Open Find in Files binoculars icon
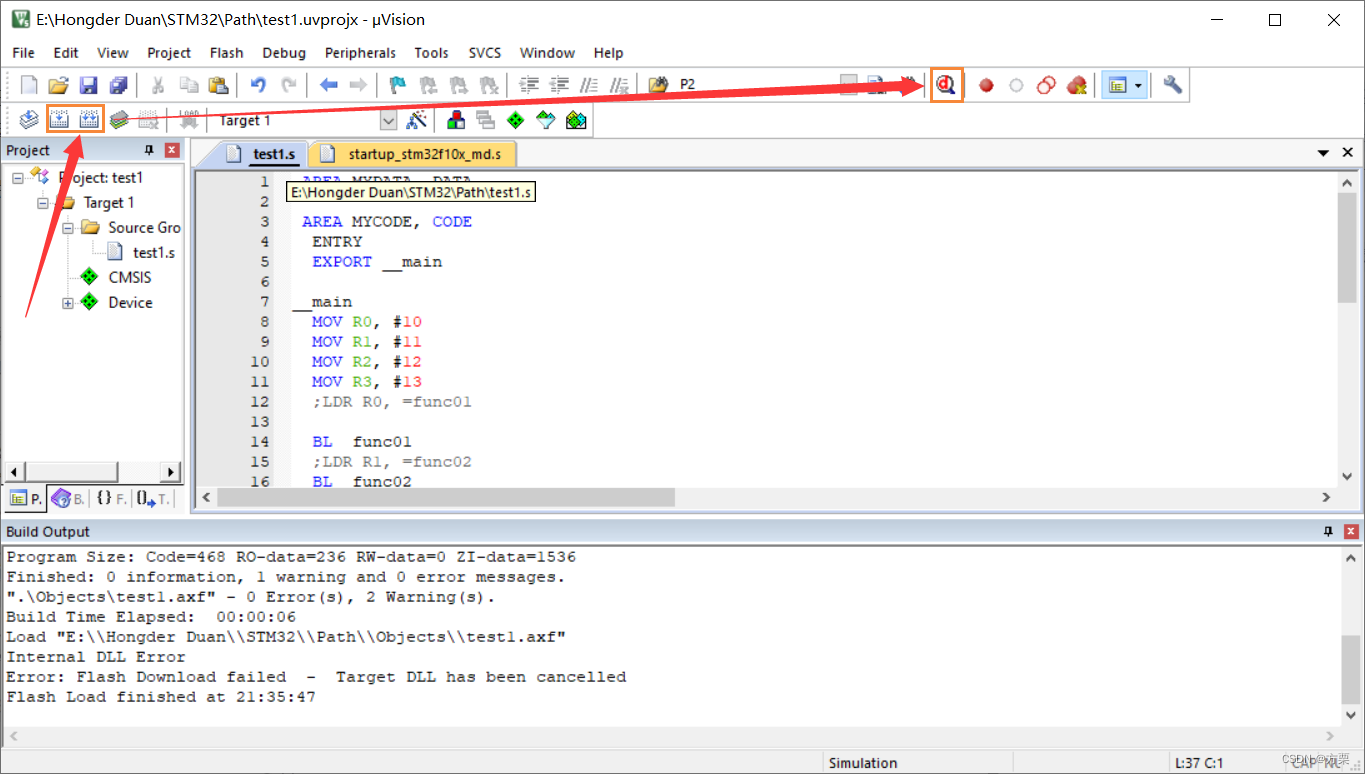1365x774 pixels. coord(658,85)
